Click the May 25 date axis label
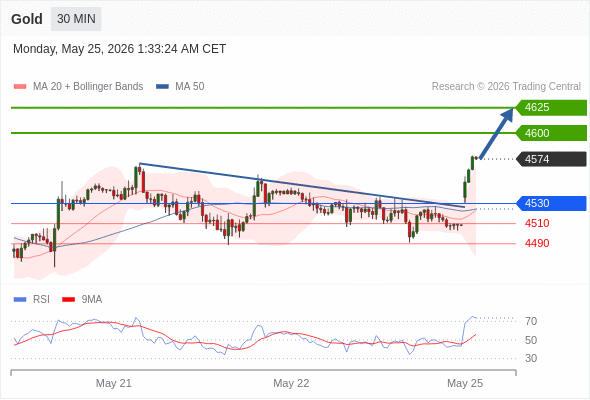590x400 pixels. [x=465, y=383]
